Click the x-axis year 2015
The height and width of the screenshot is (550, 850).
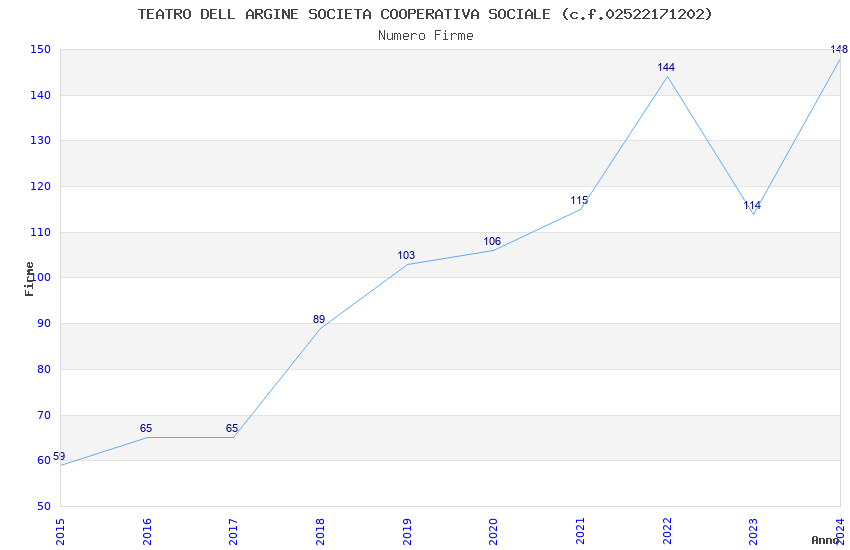click(60, 532)
